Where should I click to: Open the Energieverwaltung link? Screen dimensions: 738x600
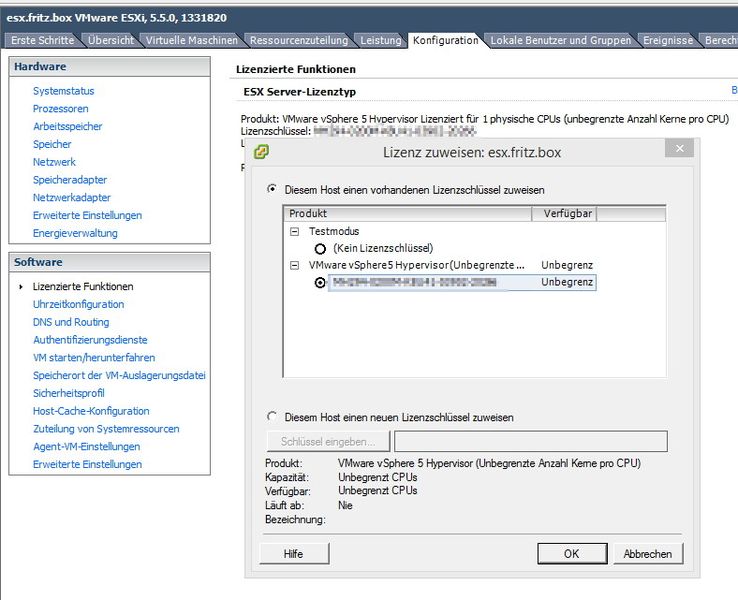click(75, 233)
